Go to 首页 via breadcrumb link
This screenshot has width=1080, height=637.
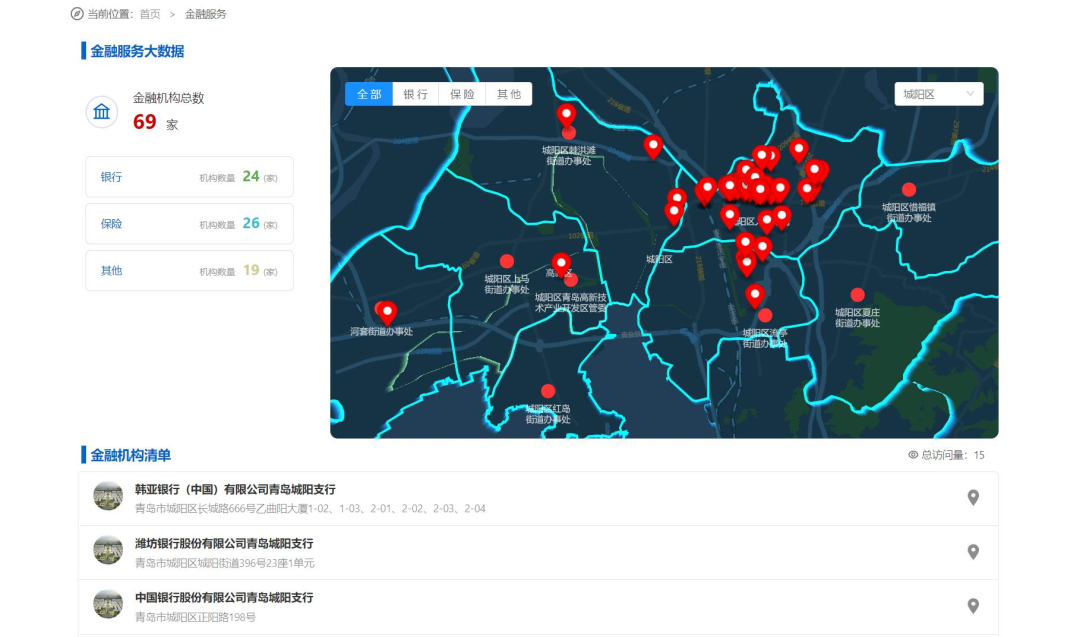[149, 14]
